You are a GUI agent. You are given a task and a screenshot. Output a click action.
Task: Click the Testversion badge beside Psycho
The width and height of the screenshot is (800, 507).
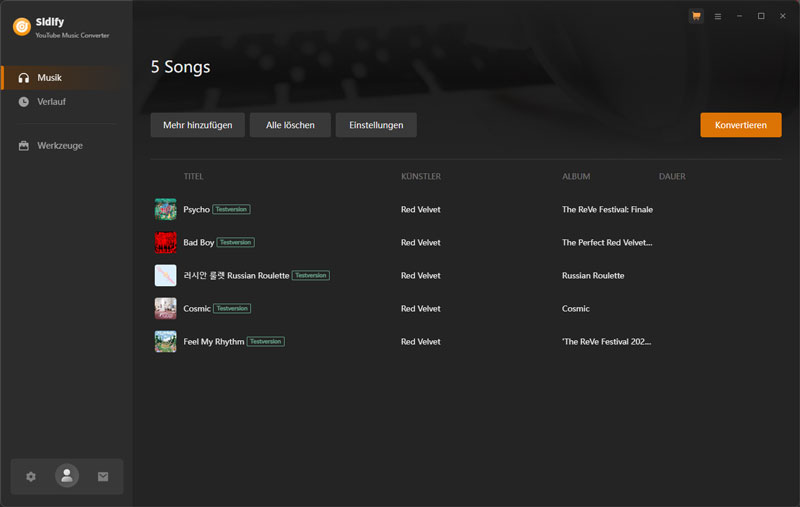pos(231,210)
